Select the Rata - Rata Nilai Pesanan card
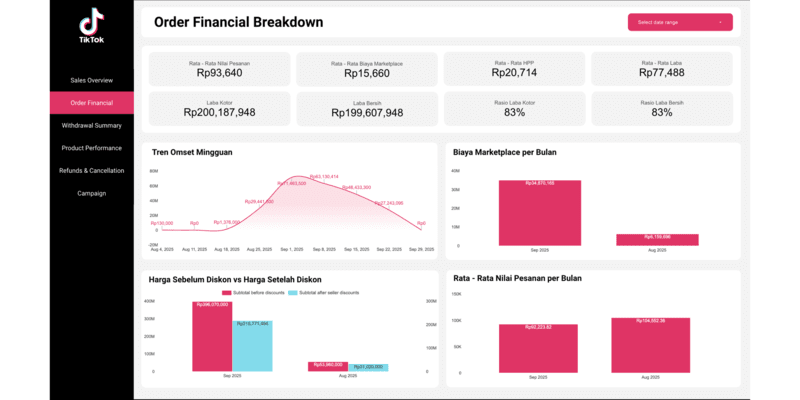Viewport: 800px width, 400px height. [219, 68]
